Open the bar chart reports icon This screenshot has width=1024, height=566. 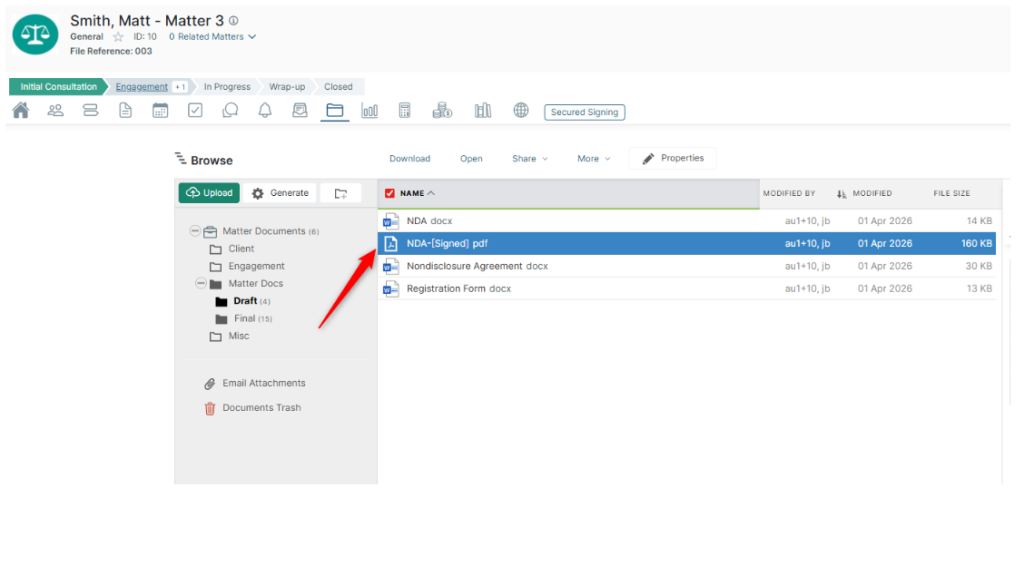370,110
